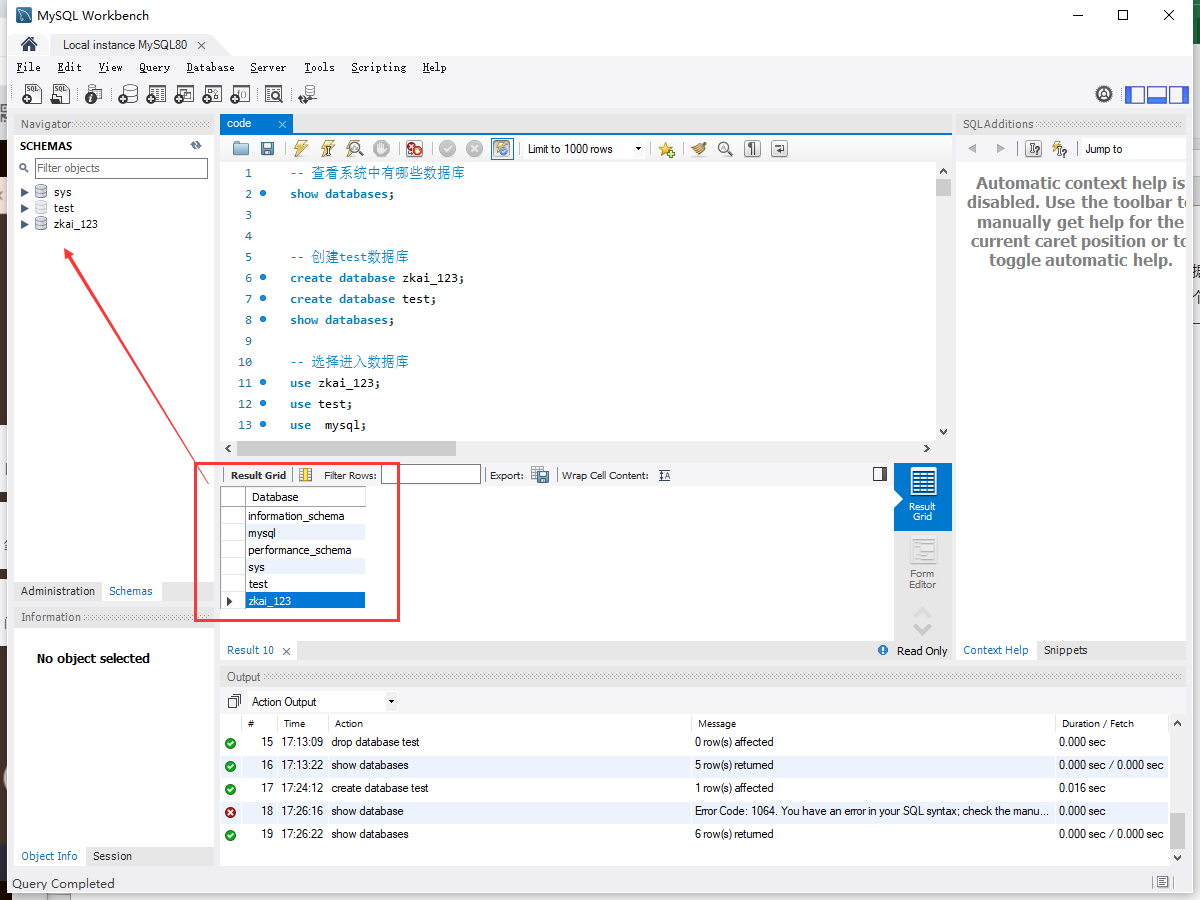1200x900 pixels.
Task: Close the Local instance MySQL80 tab
Action: (201, 45)
